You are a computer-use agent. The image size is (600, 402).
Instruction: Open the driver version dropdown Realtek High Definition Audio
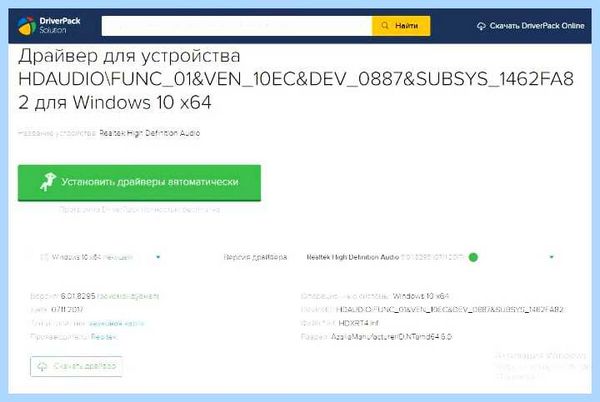(430, 257)
